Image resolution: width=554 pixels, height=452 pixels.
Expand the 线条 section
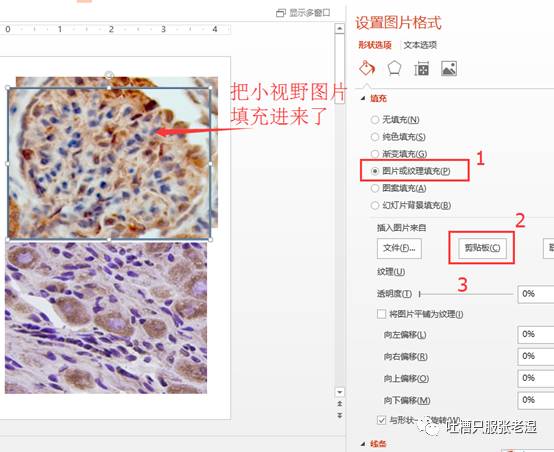pyautogui.click(x=363, y=444)
